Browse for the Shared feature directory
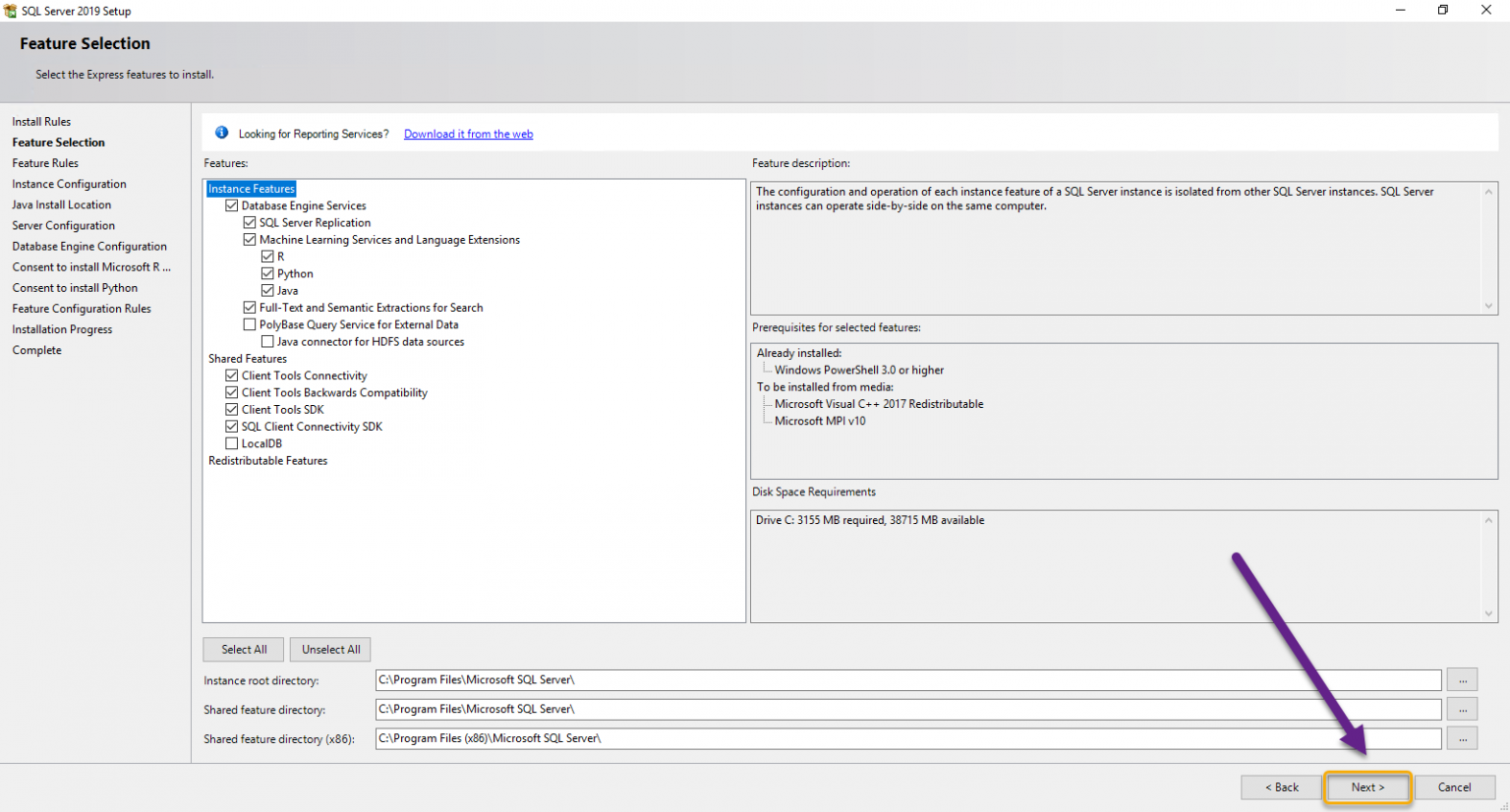 [1462, 709]
